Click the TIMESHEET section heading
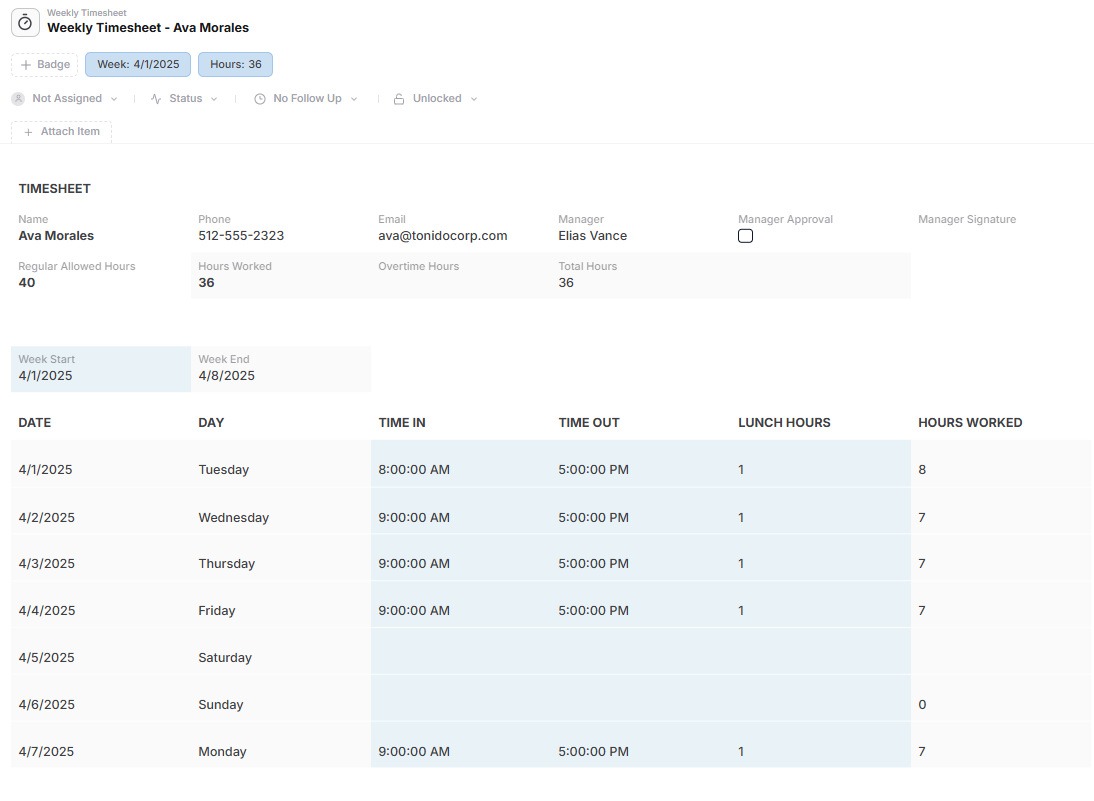1094x801 pixels. pyautogui.click(x=54, y=189)
